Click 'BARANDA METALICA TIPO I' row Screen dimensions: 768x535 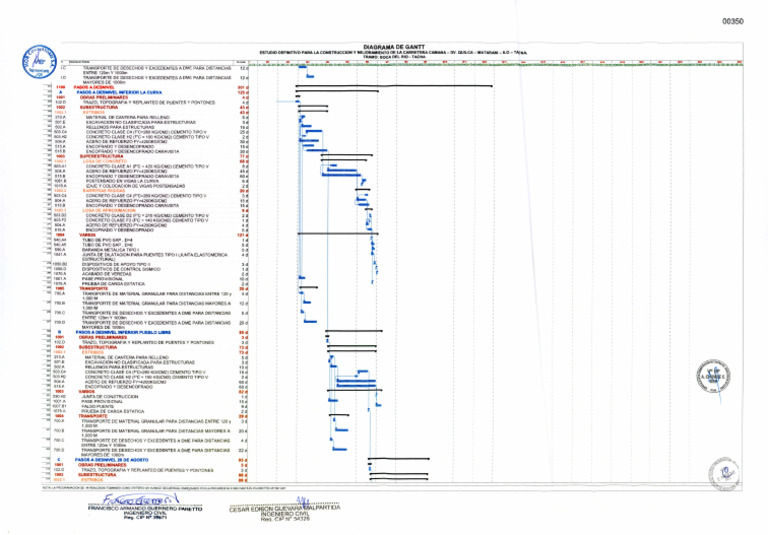tap(110, 249)
